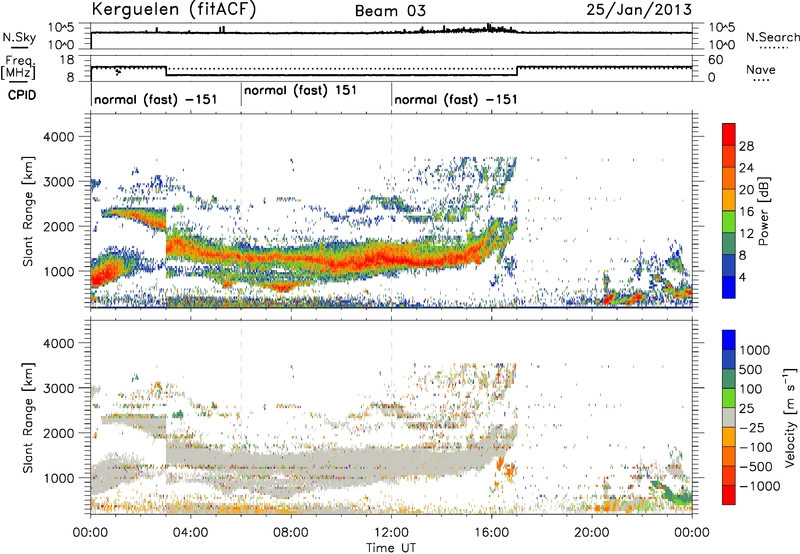This screenshot has width=800, height=554.
Task: Click the frequency step-up at 17:00 in the frequency panel
Action: pos(517,71)
